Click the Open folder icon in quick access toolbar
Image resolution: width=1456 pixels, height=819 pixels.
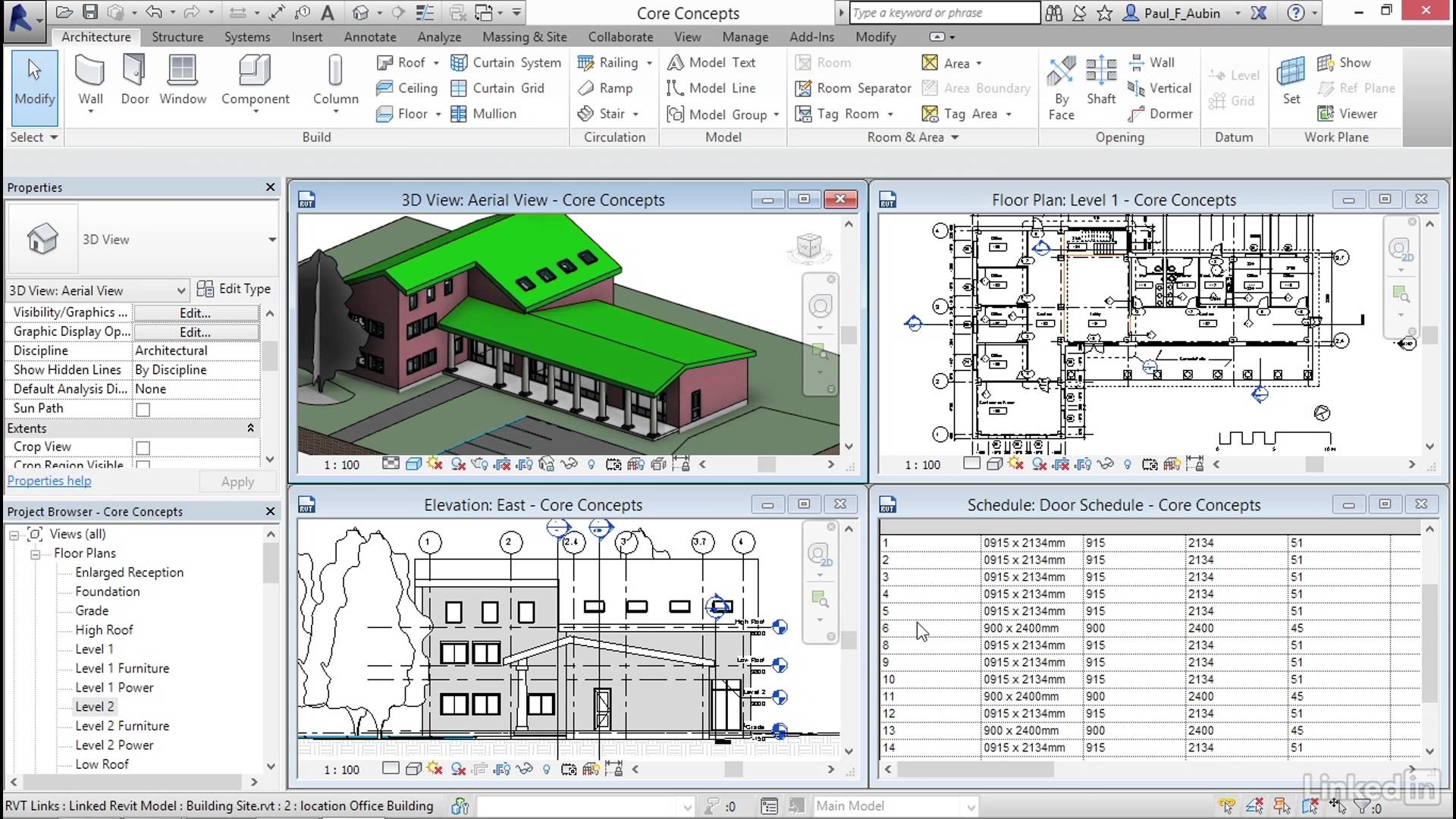[x=64, y=12]
